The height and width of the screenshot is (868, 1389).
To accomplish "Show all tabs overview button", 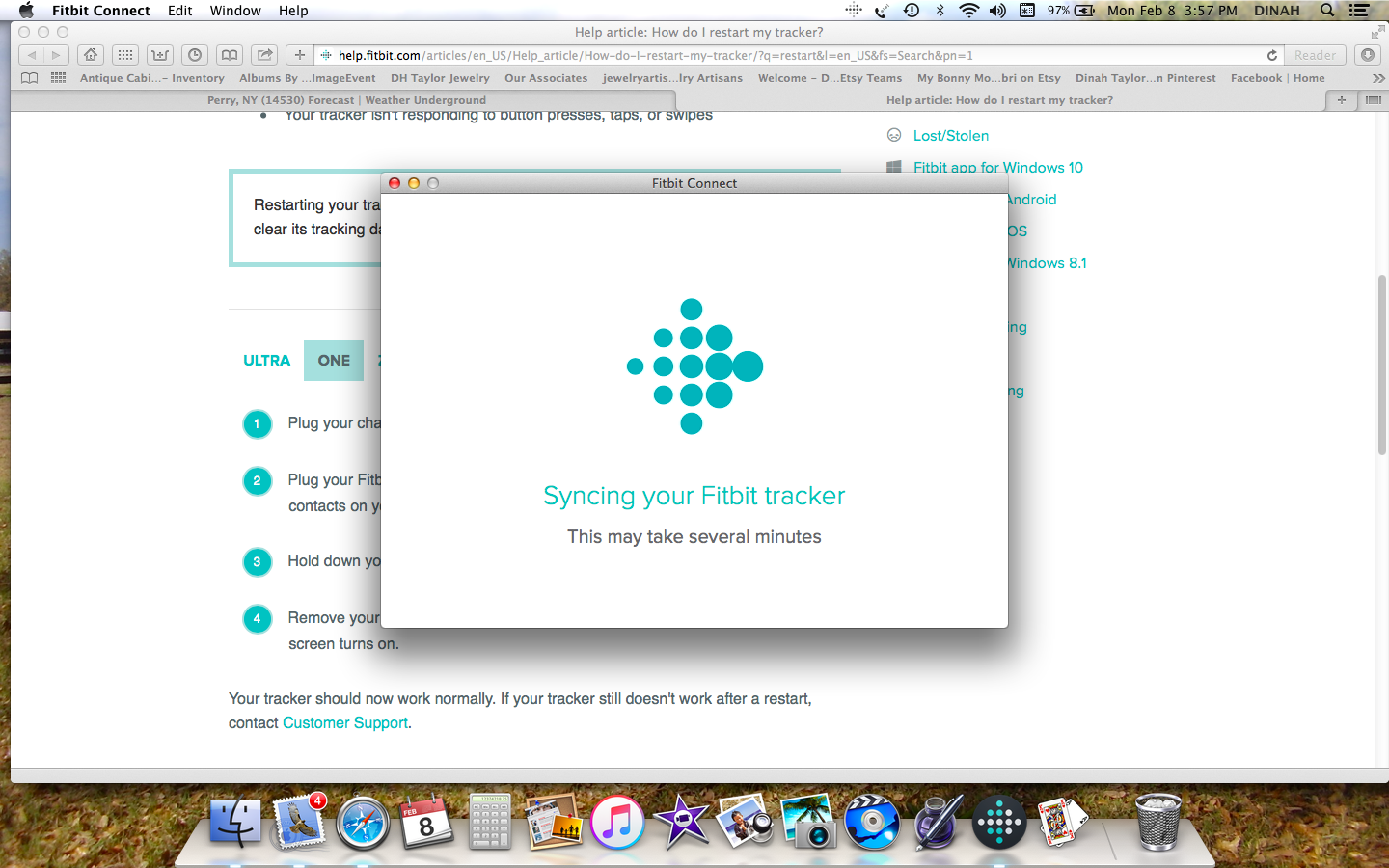I will [x=1373, y=100].
